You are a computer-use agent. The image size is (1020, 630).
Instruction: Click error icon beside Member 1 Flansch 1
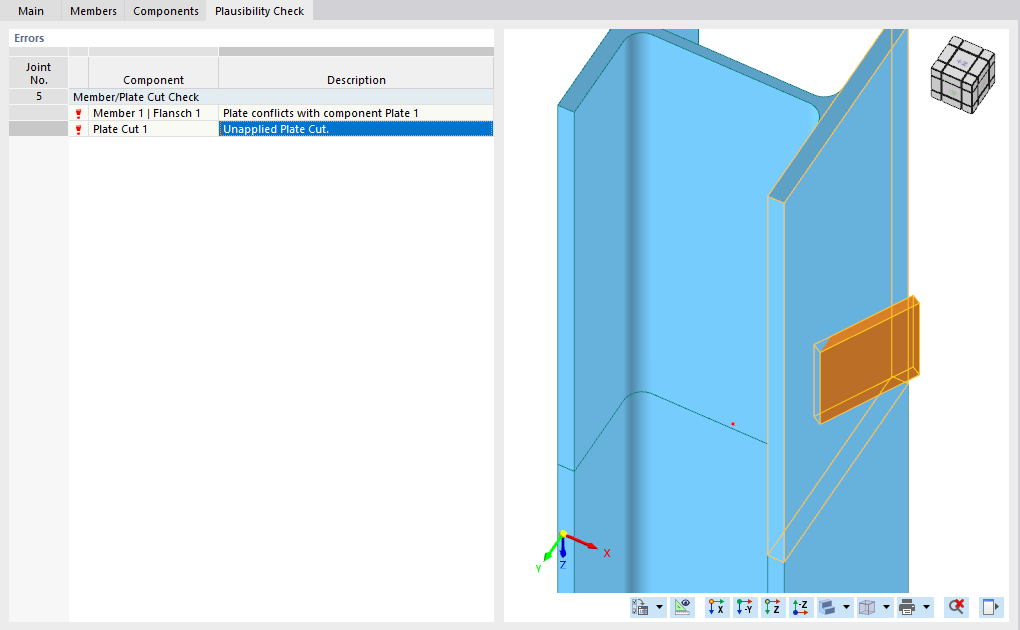[x=79, y=113]
